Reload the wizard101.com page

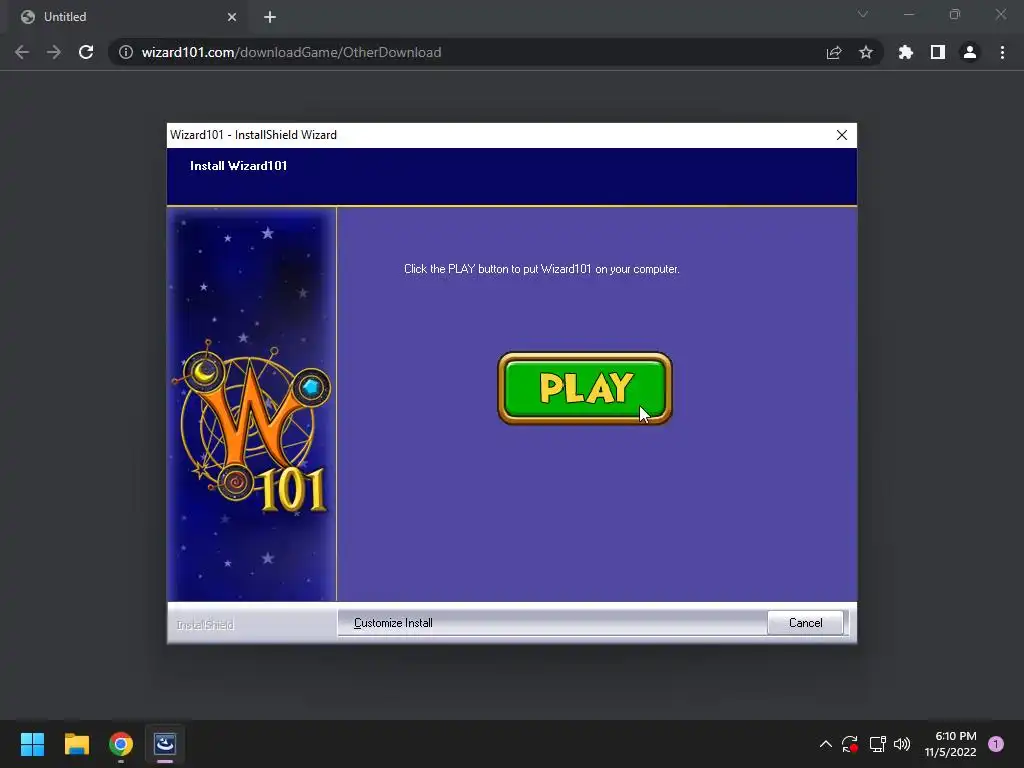pyautogui.click(x=86, y=52)
